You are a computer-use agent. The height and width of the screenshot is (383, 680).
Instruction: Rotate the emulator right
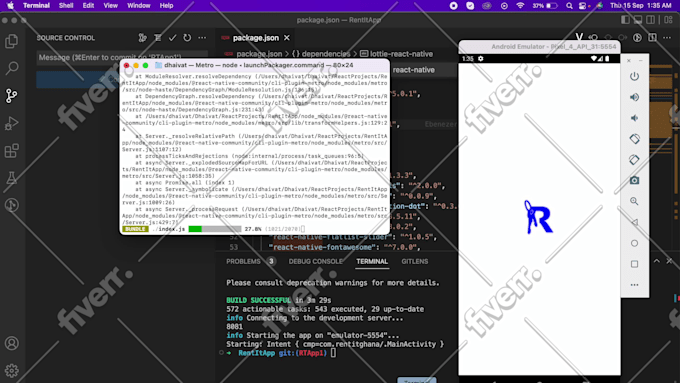(x=634, y=160)
